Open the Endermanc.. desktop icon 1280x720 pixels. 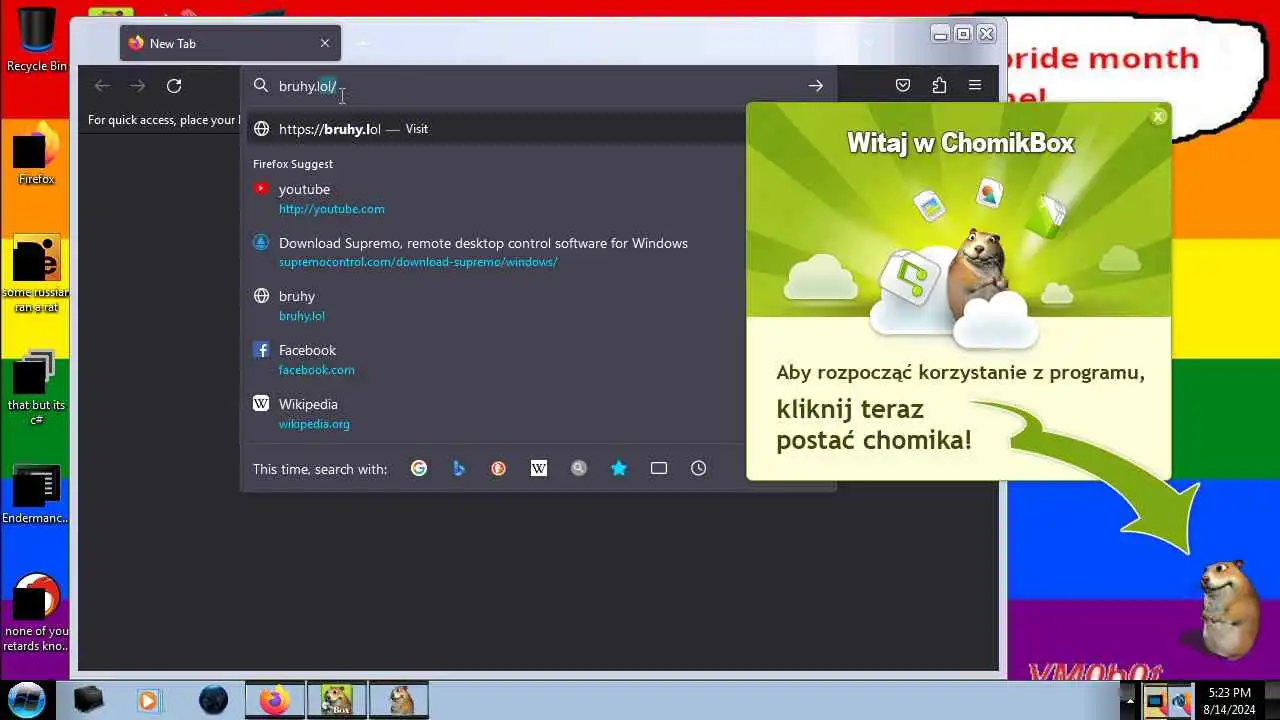tap(36, 495)
